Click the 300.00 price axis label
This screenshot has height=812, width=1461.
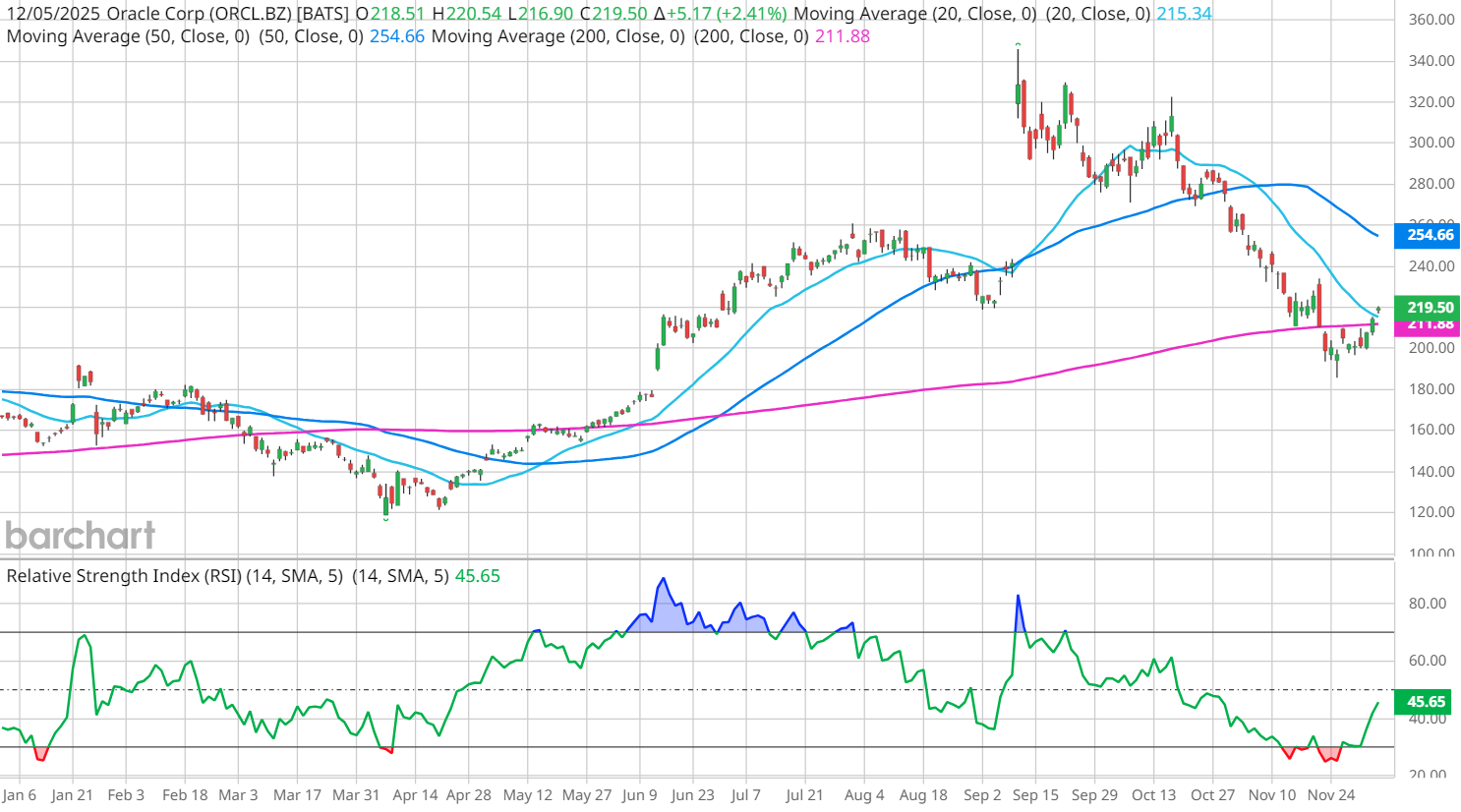coord(1431,143)
